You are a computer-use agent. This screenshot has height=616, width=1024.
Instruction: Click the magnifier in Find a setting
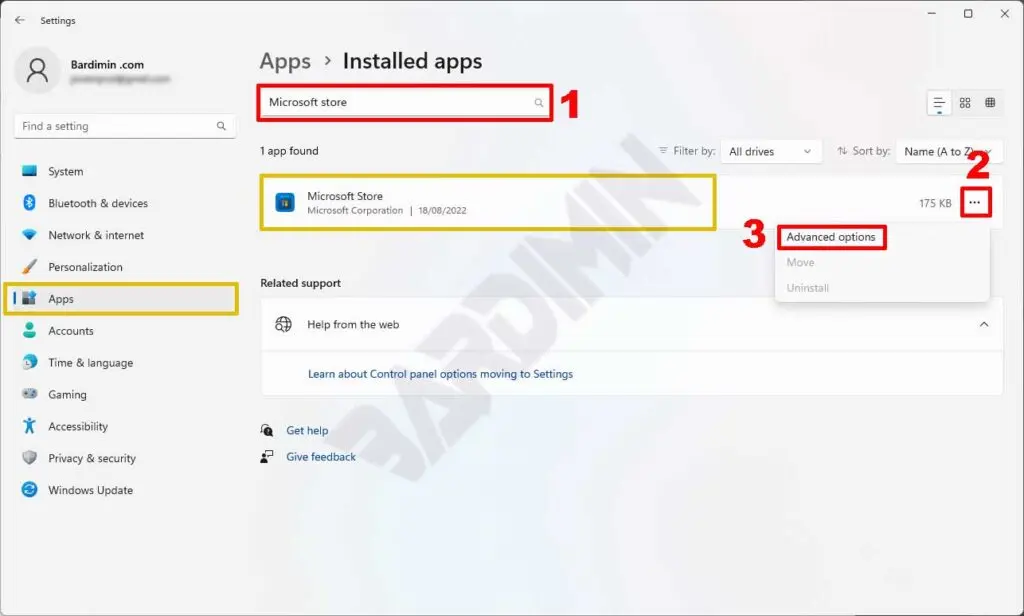221,126
